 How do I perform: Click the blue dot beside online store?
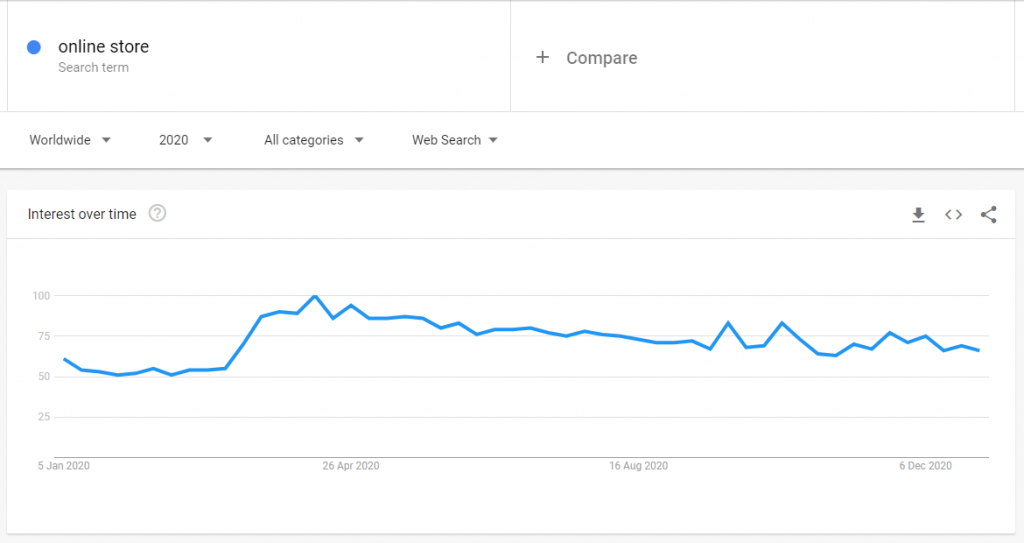[34, 47]
